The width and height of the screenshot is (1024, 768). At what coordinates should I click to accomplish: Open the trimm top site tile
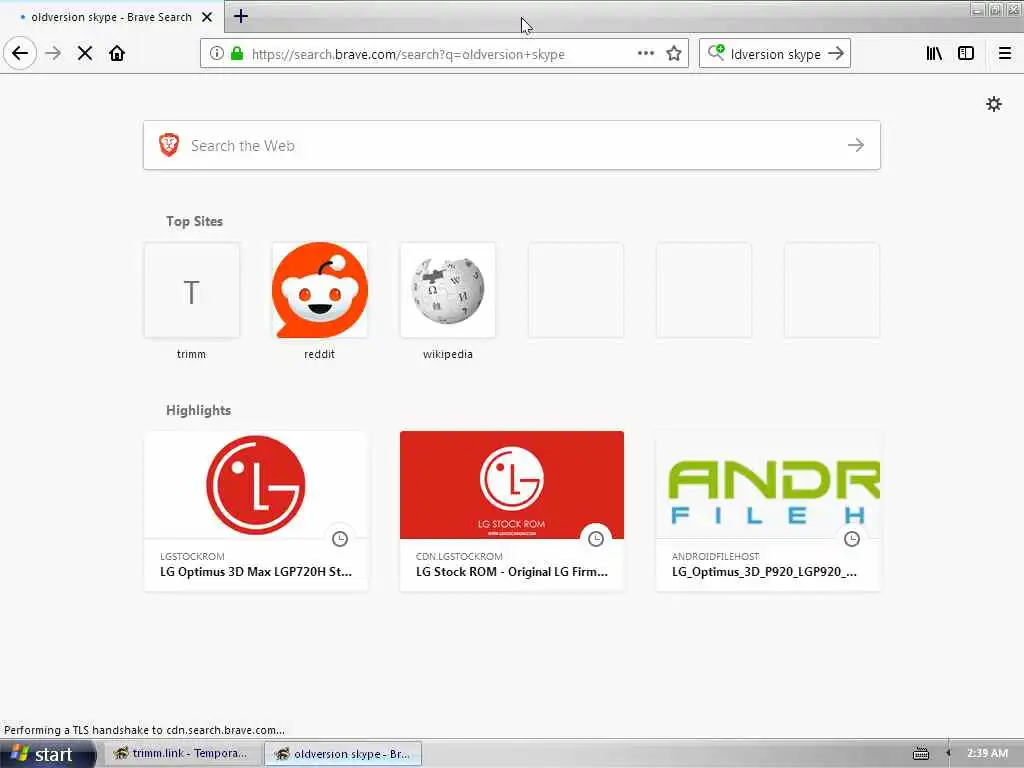coord(191,291)
